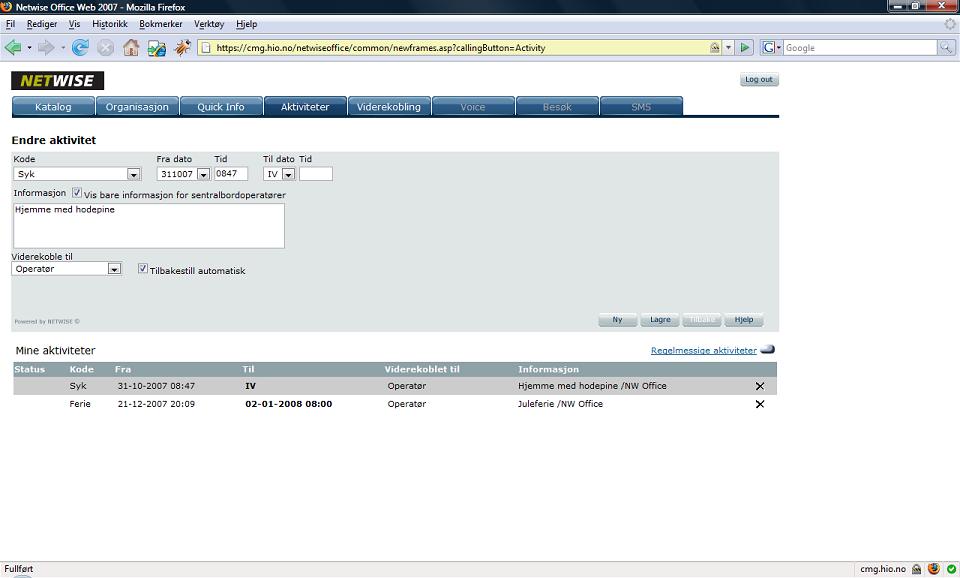This screenshot has width=960, height=578.
Task: Click the NETWISE logo
Action: pyautogui.click(x=58, y=80)
